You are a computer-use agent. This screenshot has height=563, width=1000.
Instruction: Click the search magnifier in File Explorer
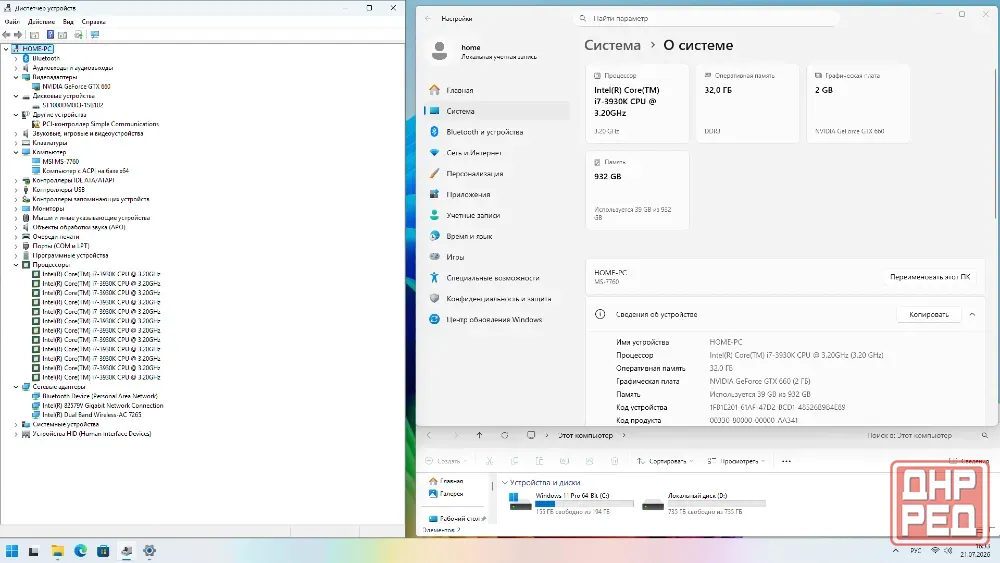point(985,435)
